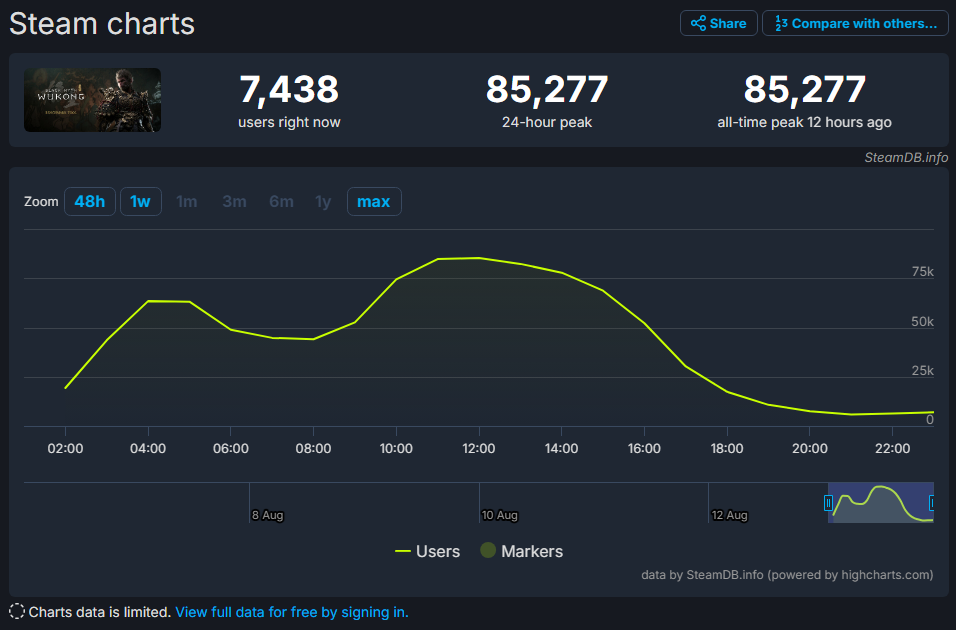Click the chart peak near 12:00

click(479, 258)
